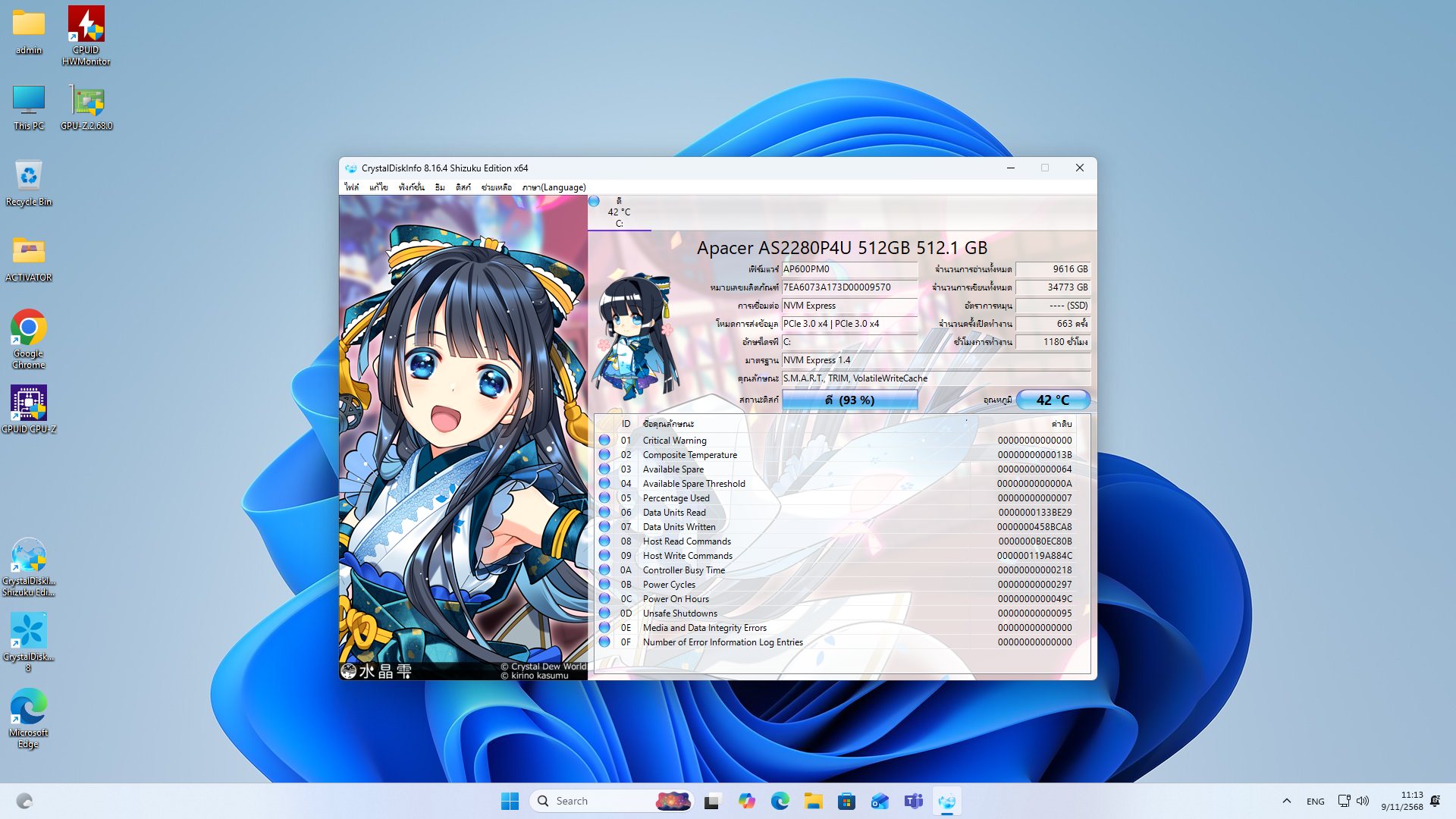Screen dimensions: 1456x819
Task: Open the Windows Start menu
Action: coord(510,802)
